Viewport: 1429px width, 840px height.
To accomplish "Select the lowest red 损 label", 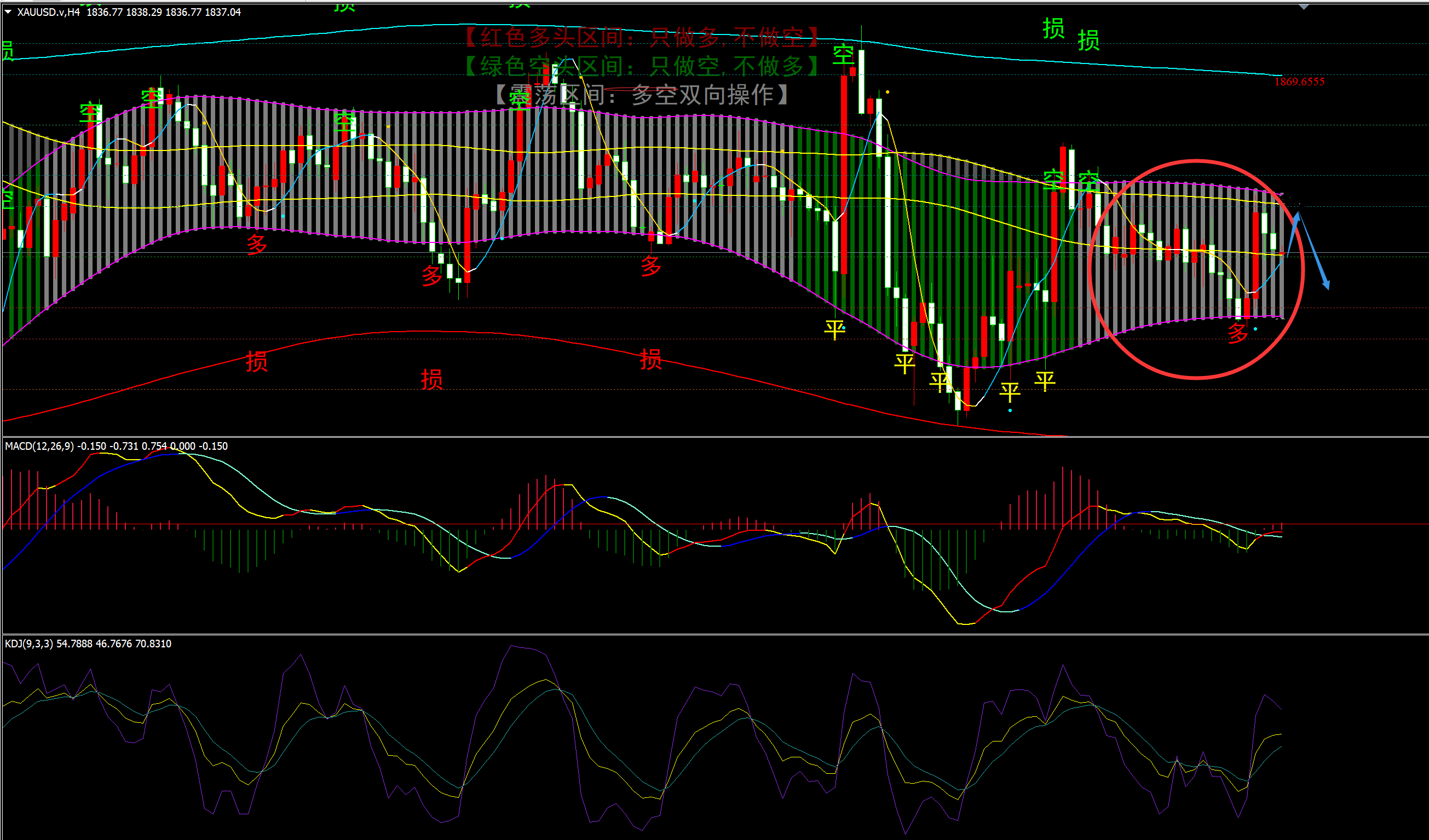I will [x=431, y=379].
